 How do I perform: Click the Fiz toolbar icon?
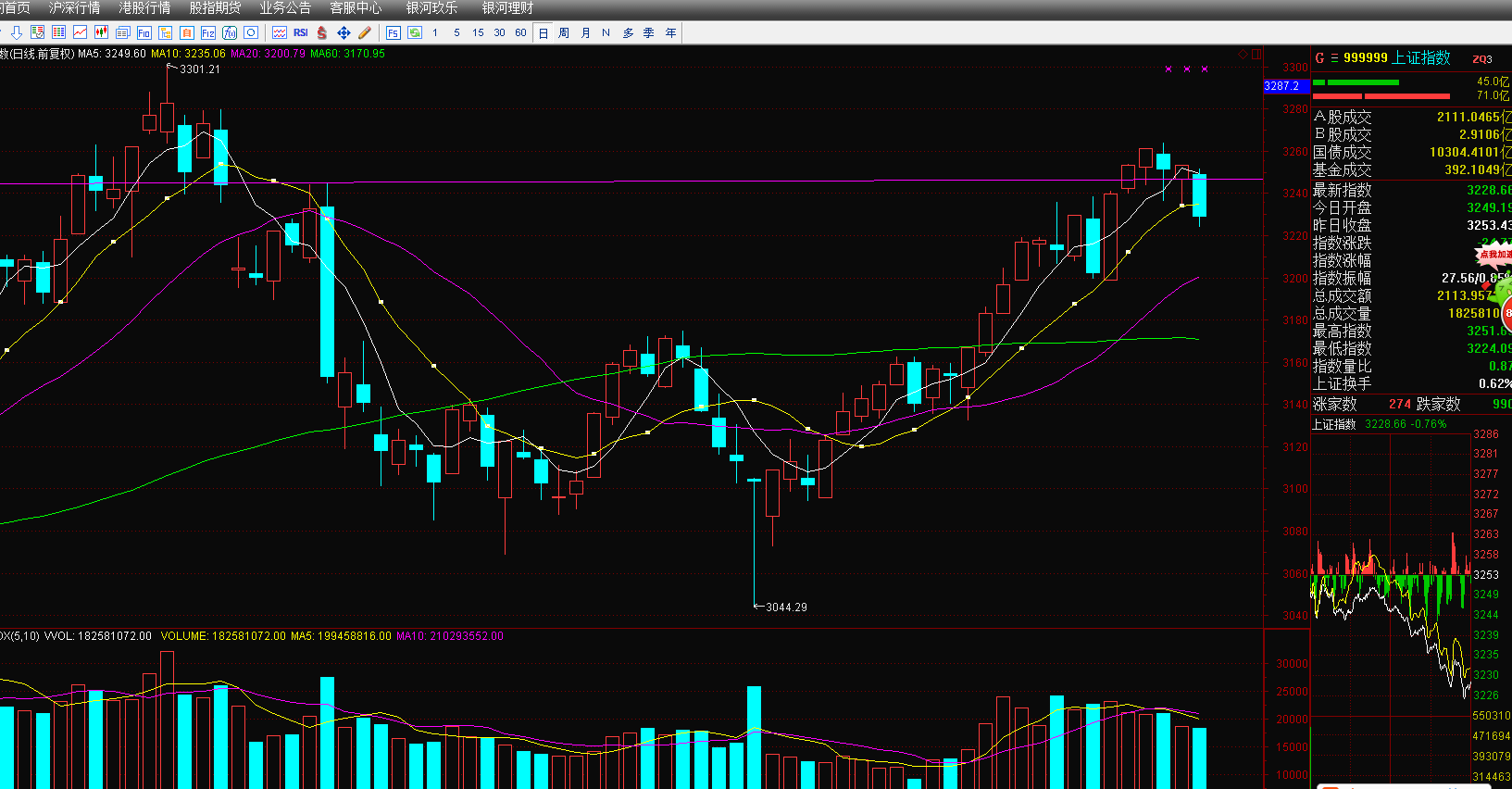(208, 32)
